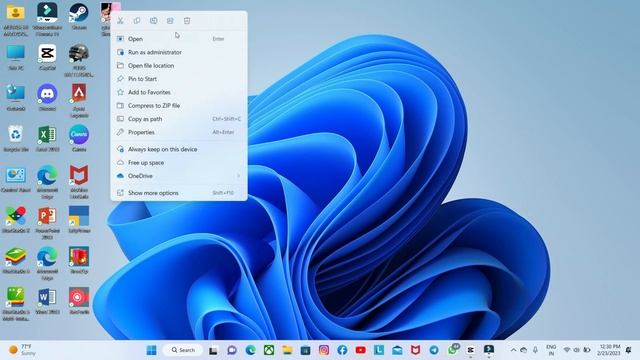Select the Steam desktop icon
This screenshot has width=640, height=360.
(x=79, y=17)
